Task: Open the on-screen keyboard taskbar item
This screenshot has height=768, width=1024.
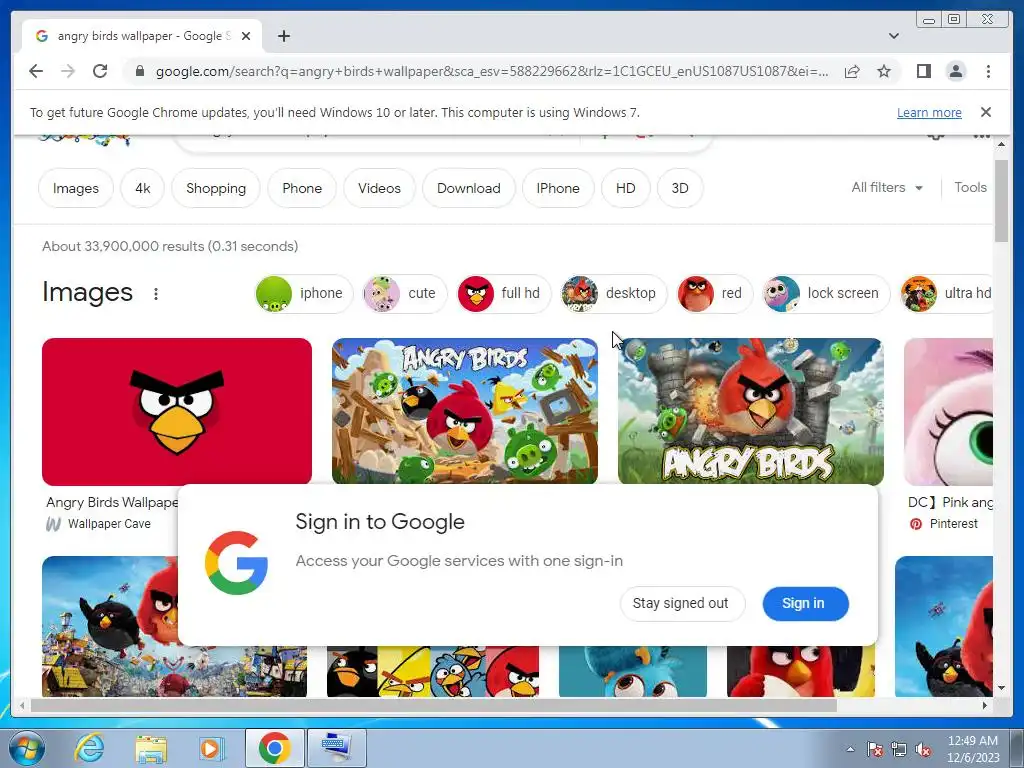Action: (x=337, y=748)
